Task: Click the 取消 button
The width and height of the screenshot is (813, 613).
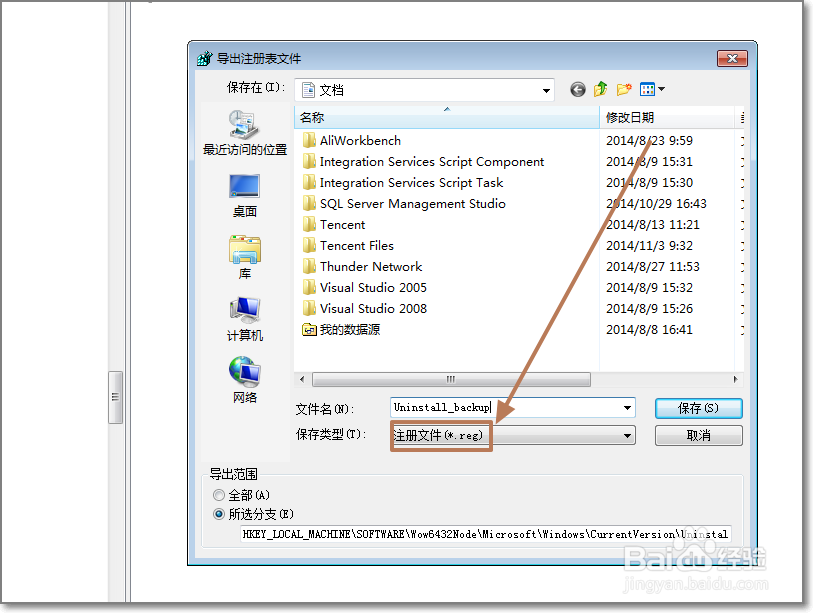Action: click(698, 436)
